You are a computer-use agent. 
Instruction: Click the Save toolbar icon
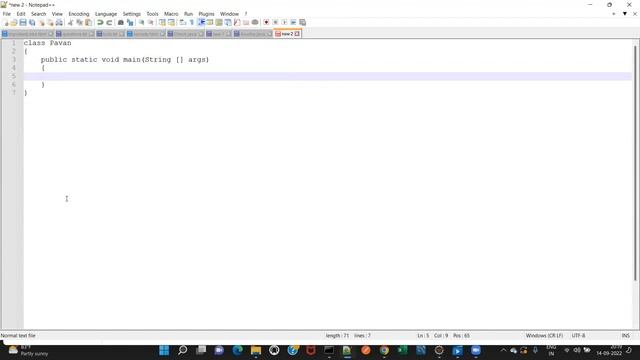[23, 22]
